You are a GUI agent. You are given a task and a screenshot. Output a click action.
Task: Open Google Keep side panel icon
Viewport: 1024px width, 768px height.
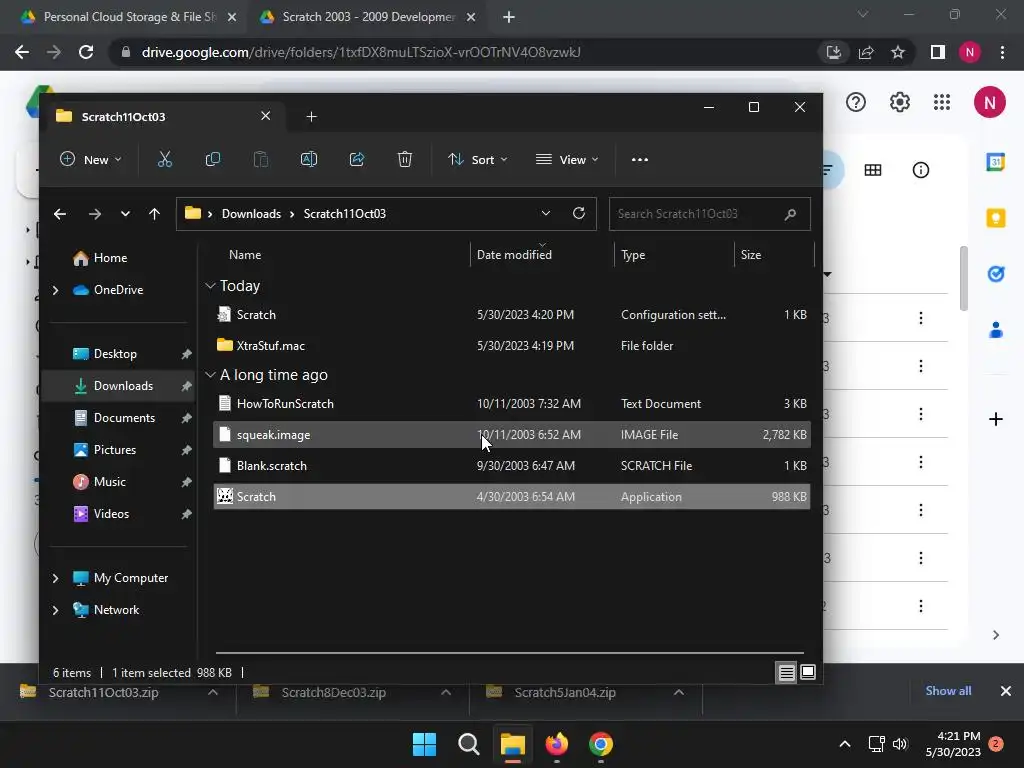[x=995, y=217]
